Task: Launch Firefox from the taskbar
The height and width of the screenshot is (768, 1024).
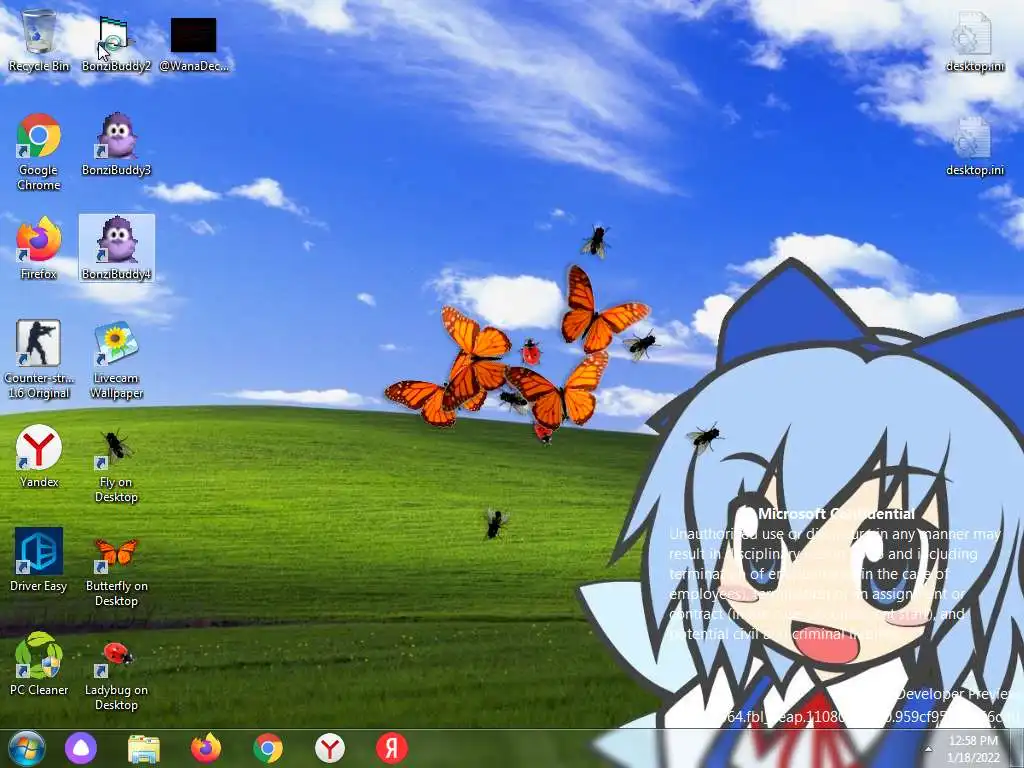Action: 206,748
